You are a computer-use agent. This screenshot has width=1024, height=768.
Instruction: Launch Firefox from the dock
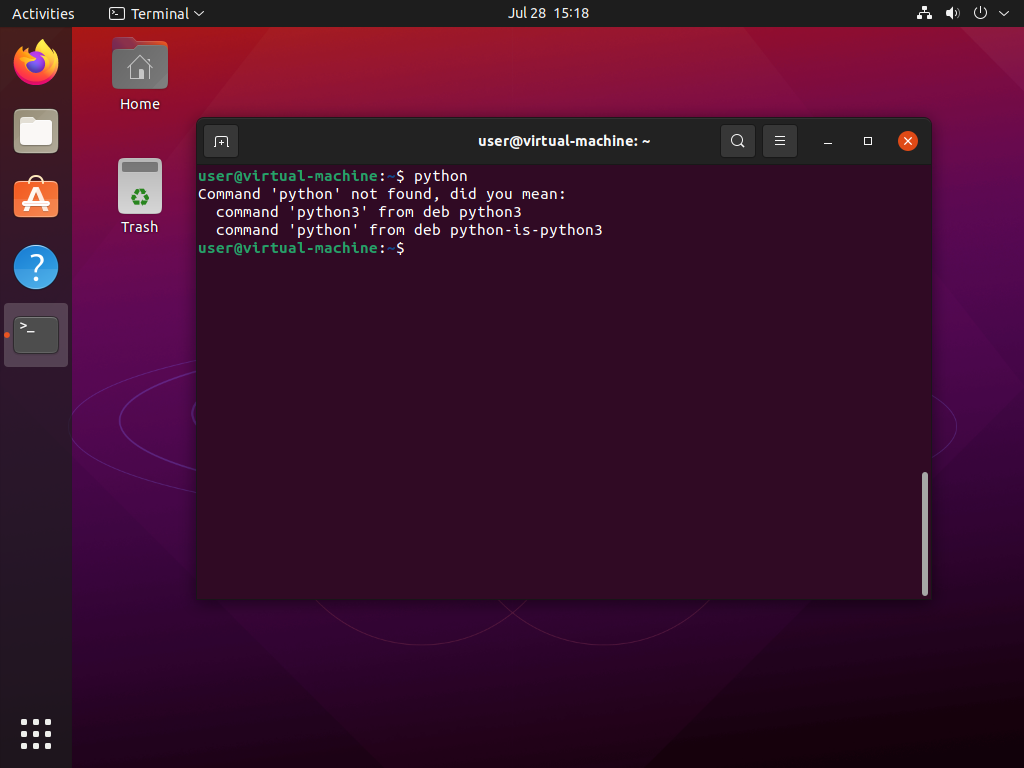coord(36,63)
